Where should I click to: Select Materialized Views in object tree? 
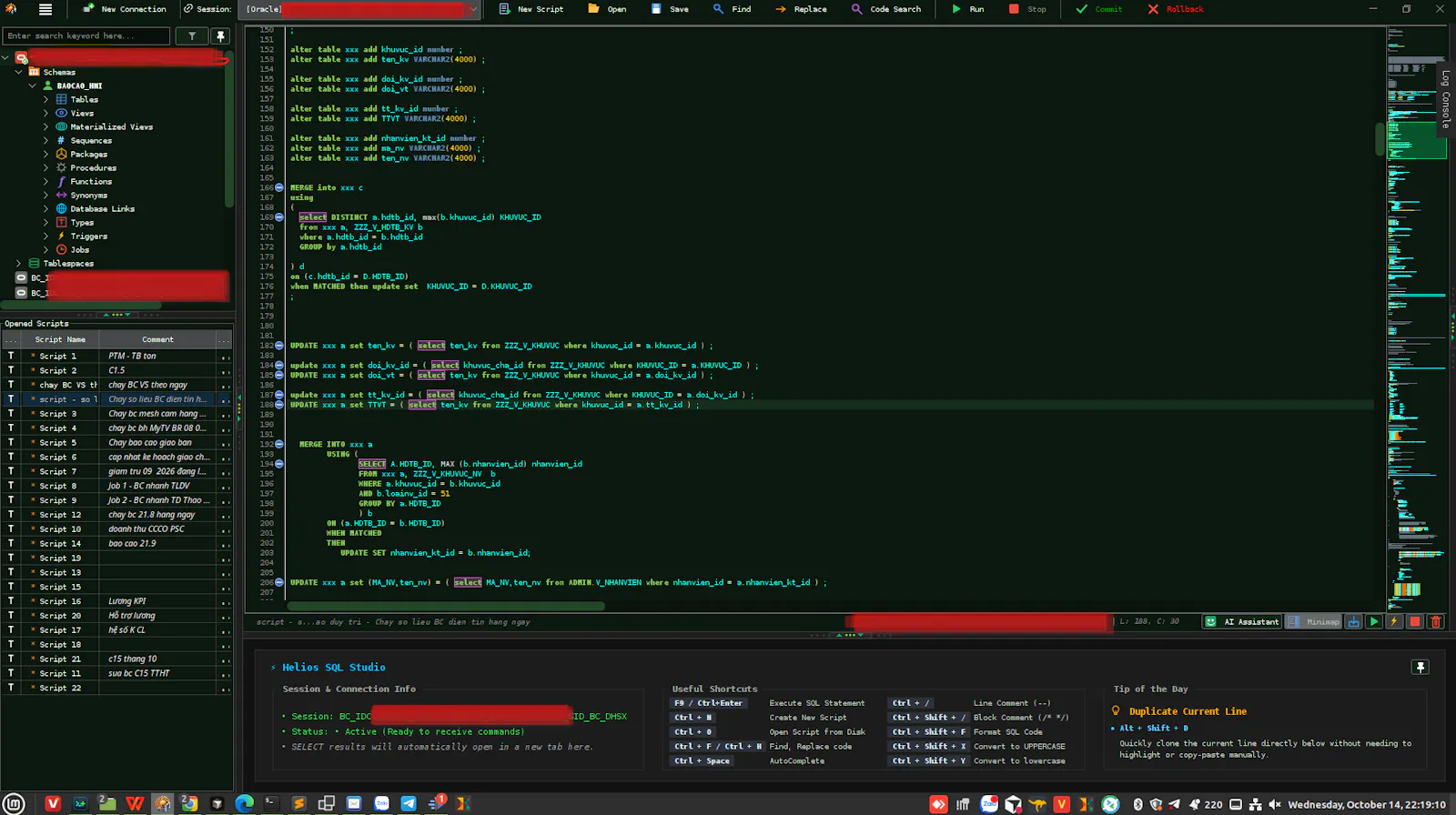pyautogui.click(x=111, y=126)
